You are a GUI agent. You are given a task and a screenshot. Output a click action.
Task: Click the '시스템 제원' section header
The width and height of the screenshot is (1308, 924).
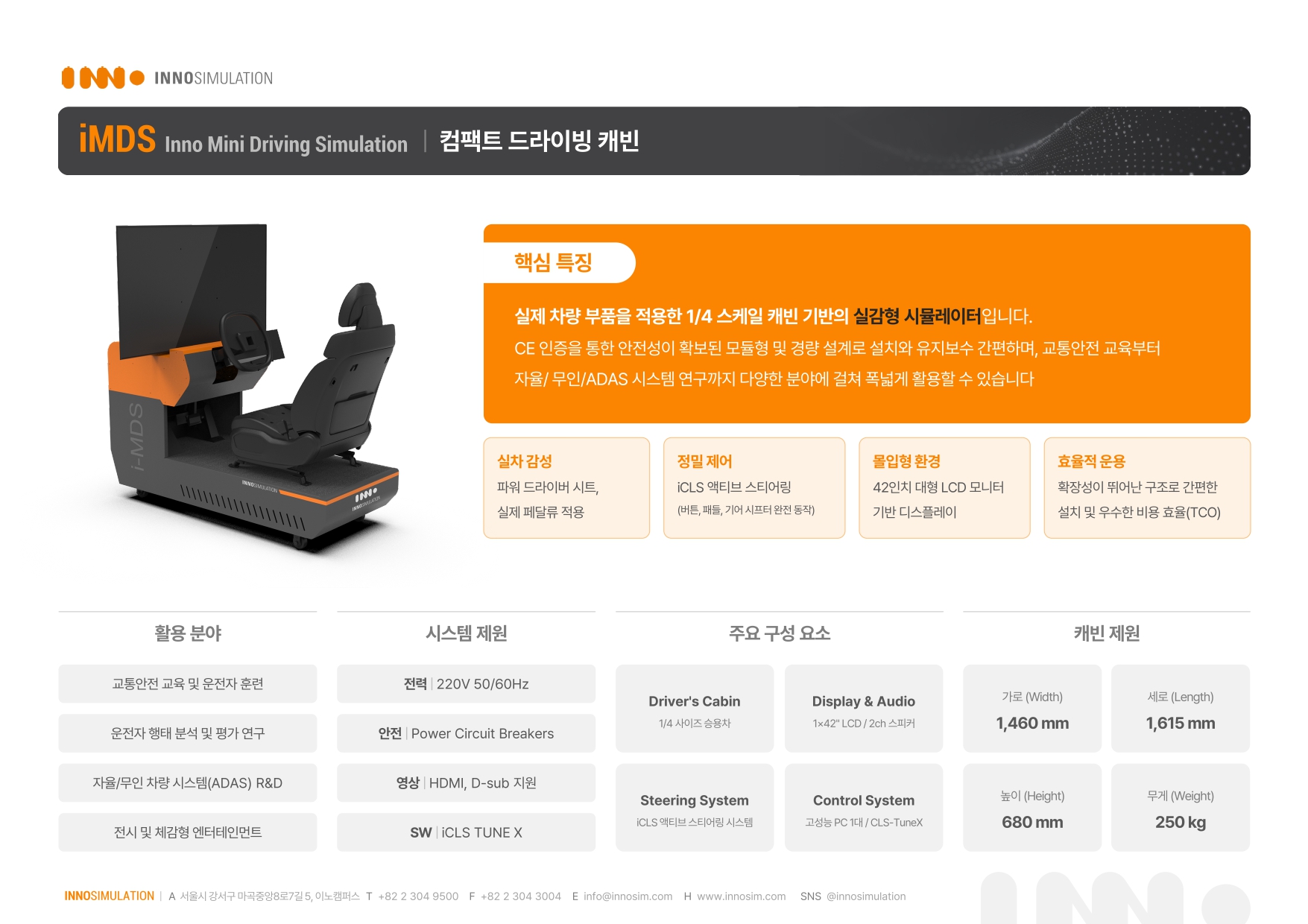467,633
